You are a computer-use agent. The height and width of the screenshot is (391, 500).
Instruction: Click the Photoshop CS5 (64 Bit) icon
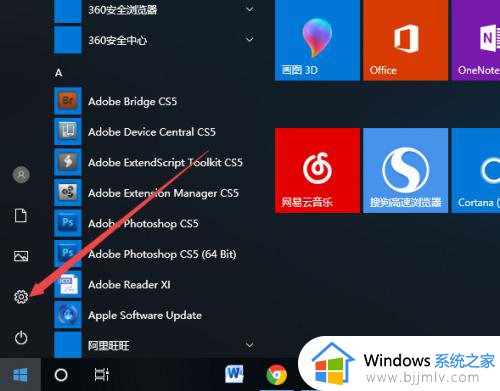coord(68,254)
